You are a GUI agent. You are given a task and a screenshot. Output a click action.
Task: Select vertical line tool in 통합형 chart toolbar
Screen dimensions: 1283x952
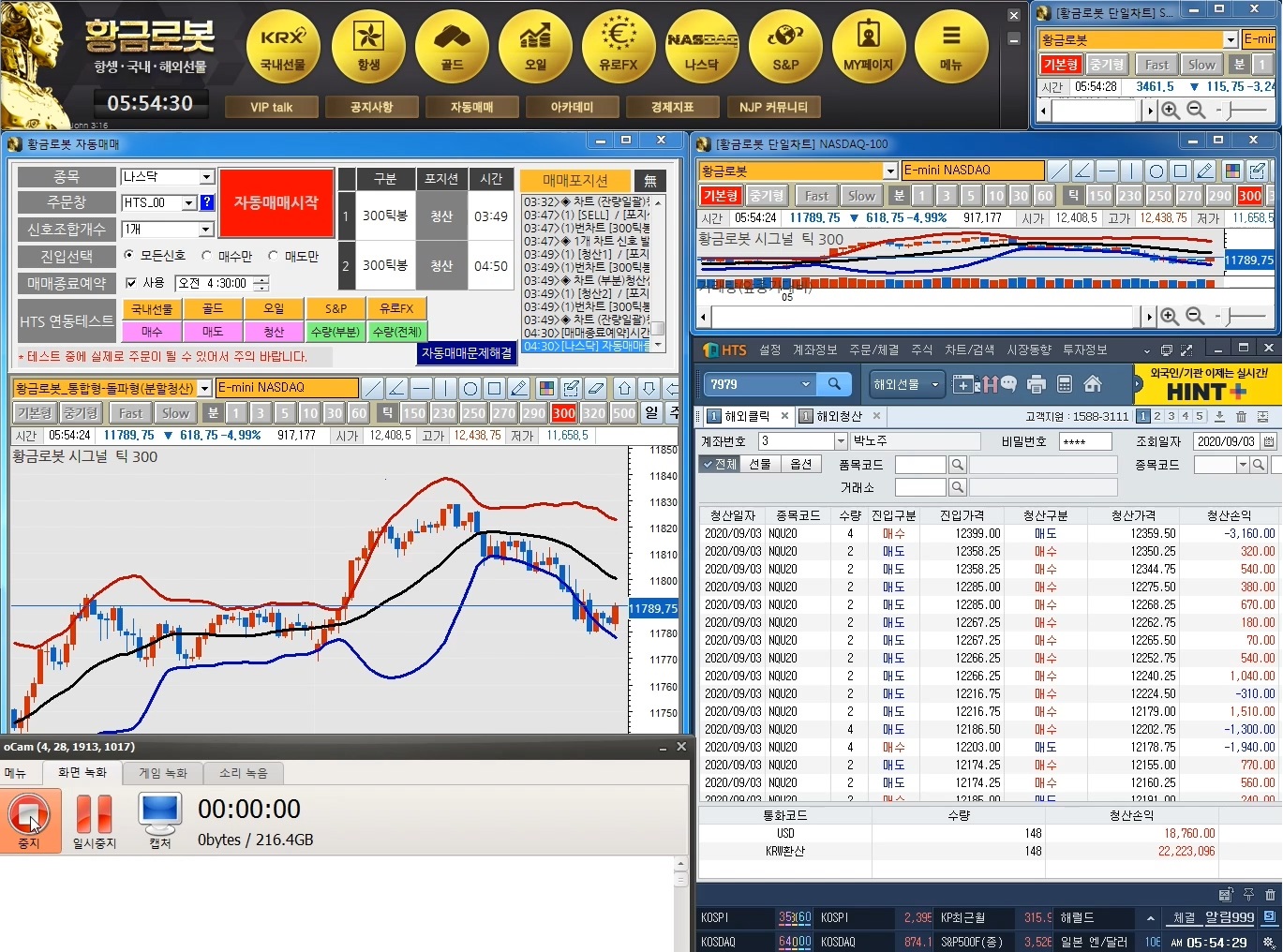(x=446, y=388)
